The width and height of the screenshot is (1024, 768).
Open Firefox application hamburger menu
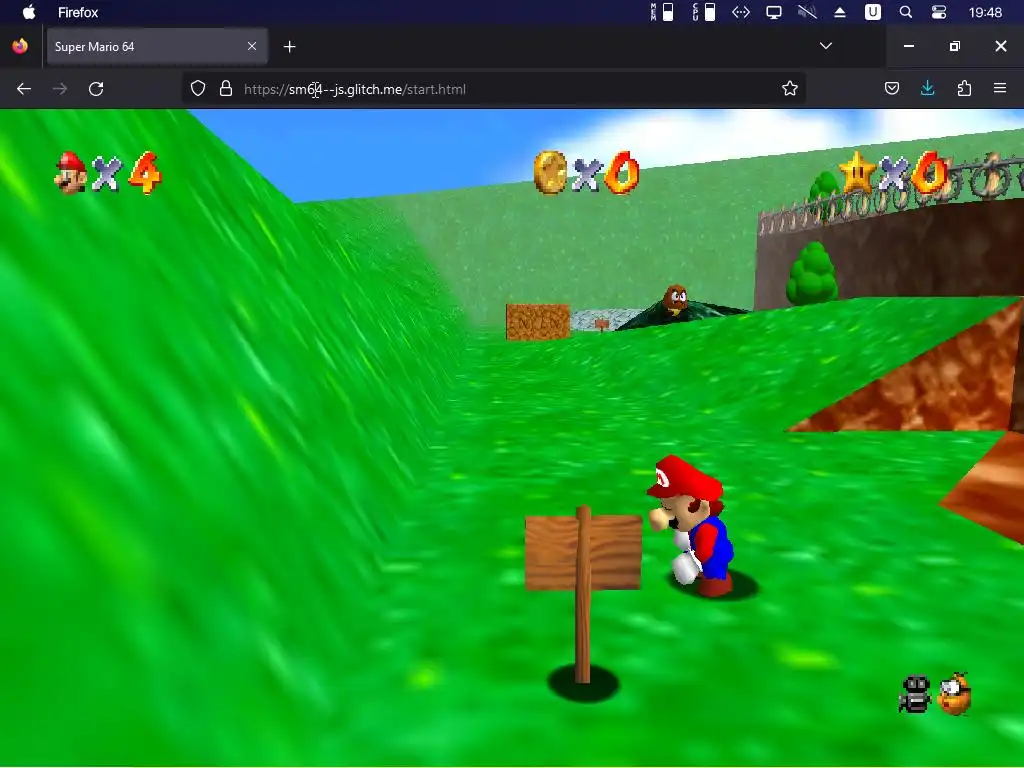pos(1000,88)
